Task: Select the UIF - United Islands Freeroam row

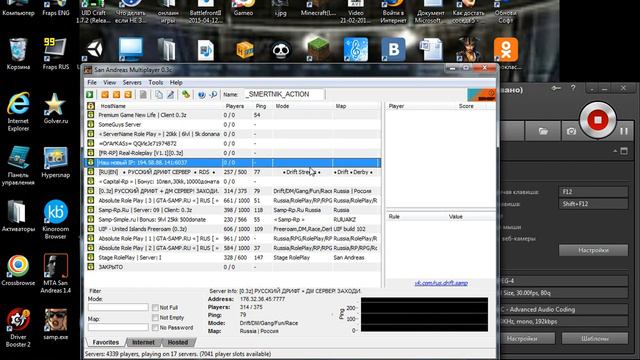Action: 233,229
